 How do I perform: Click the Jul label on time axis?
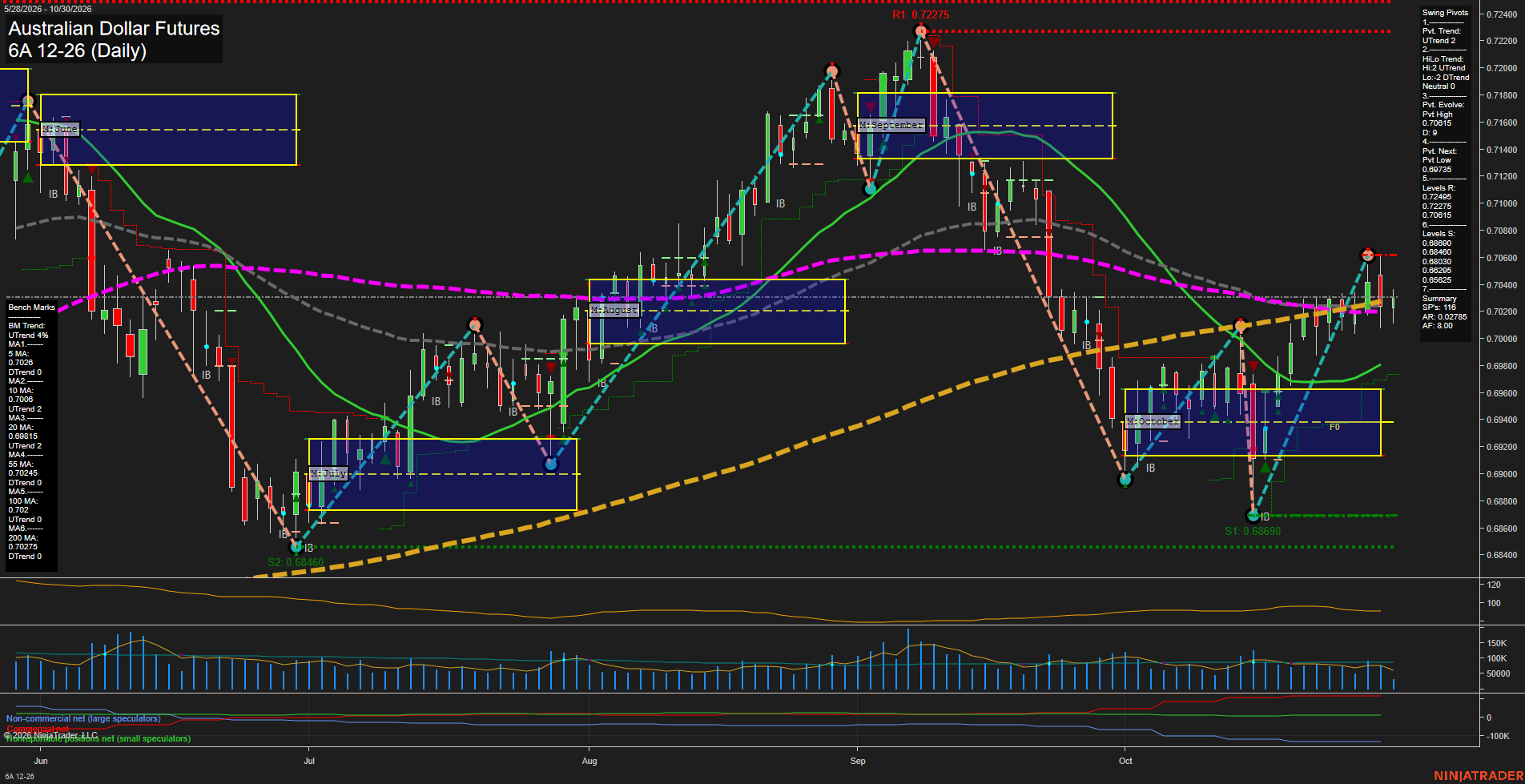(x=309, y=761)
